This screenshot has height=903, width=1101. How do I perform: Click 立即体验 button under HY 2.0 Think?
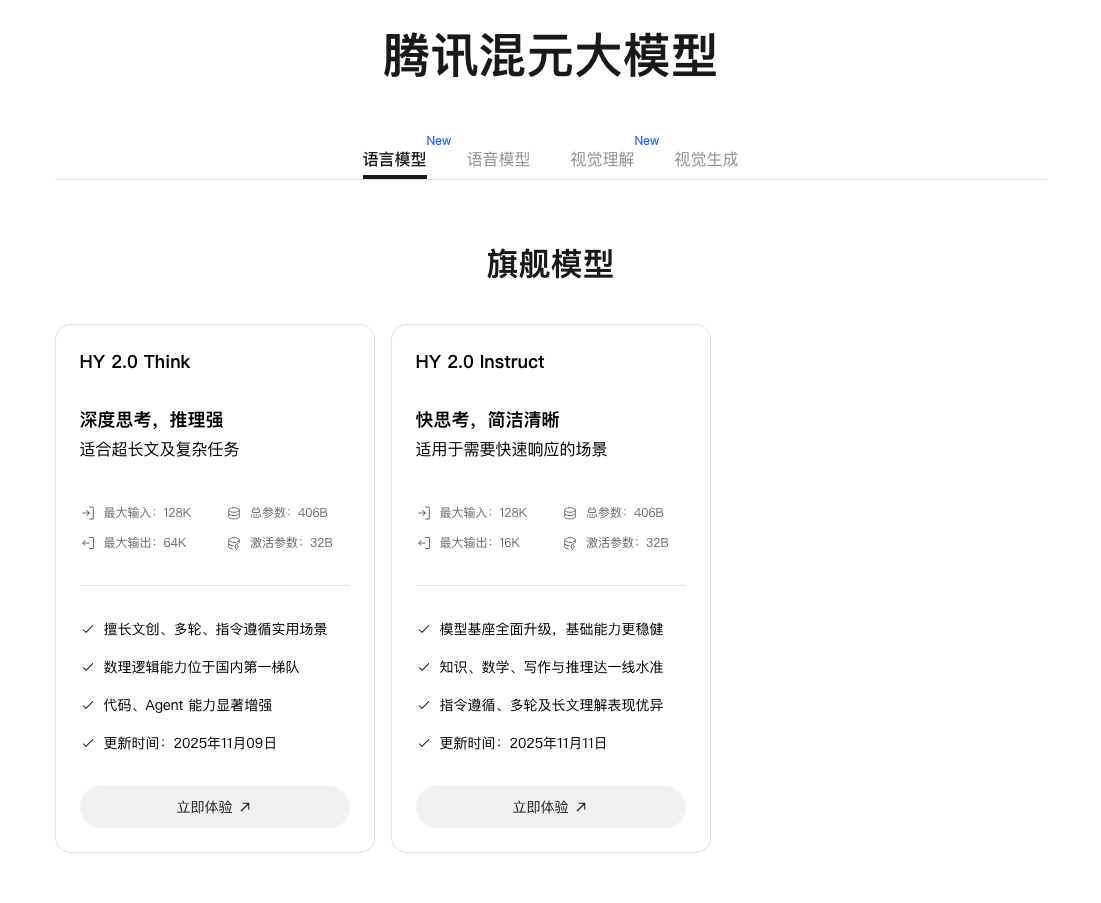(215, 807)
